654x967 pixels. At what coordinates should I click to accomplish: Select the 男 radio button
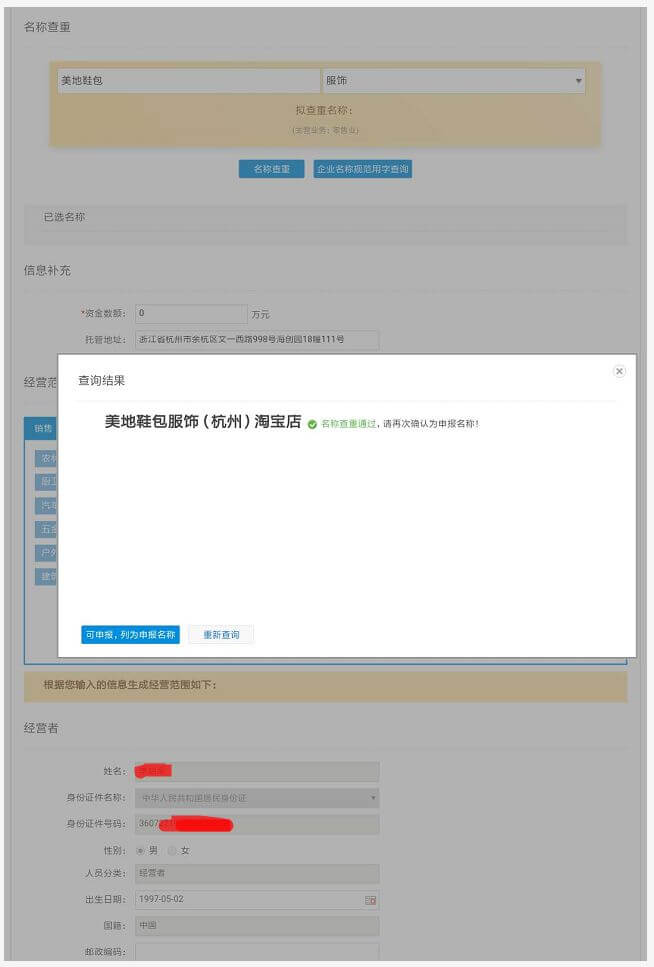point(141,851)
